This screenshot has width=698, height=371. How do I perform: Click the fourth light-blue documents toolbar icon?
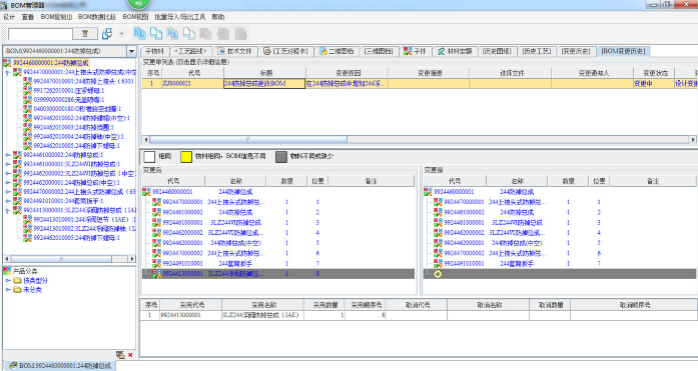[x=189, y=33]
